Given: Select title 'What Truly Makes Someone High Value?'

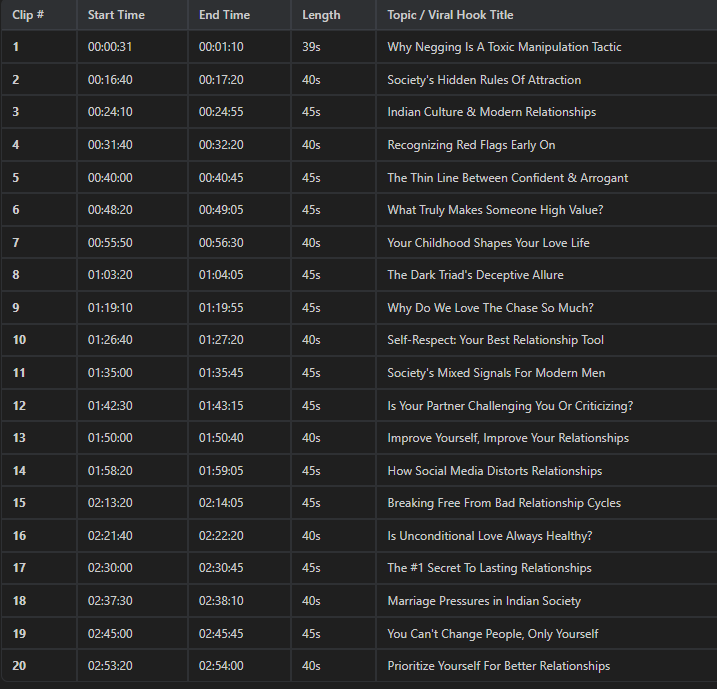Looking at the screenshot, I should tap(495, 210).
